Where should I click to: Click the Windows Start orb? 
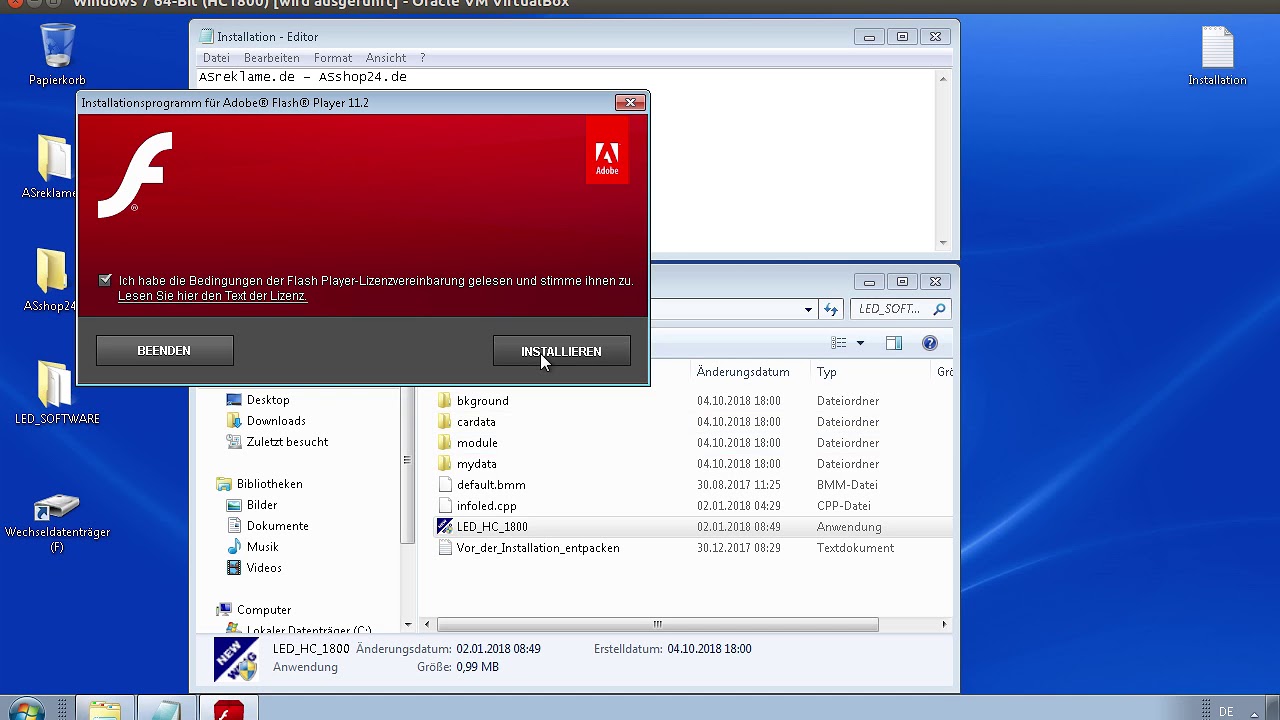25,710
